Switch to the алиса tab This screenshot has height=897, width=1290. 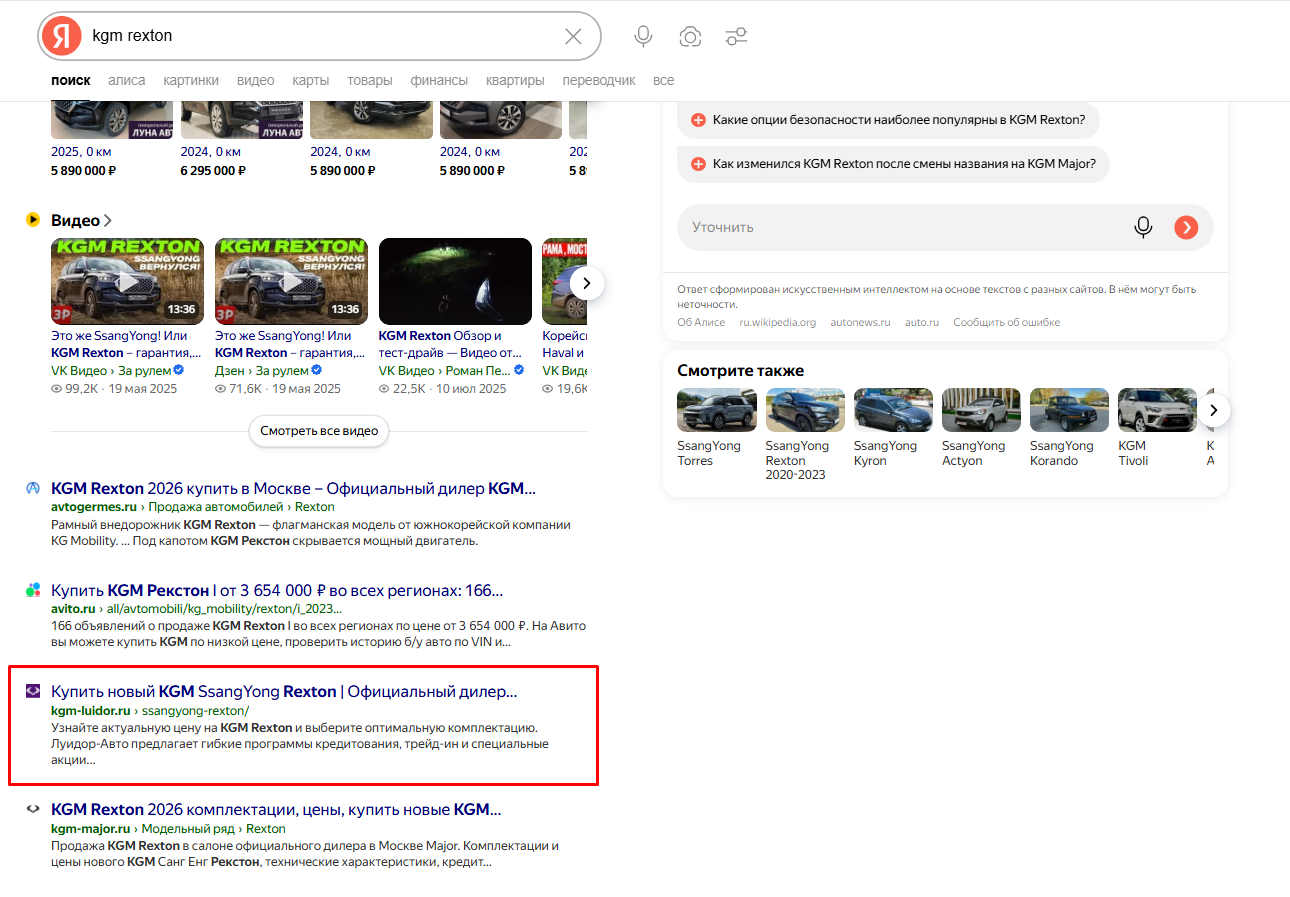coord(127,80)
